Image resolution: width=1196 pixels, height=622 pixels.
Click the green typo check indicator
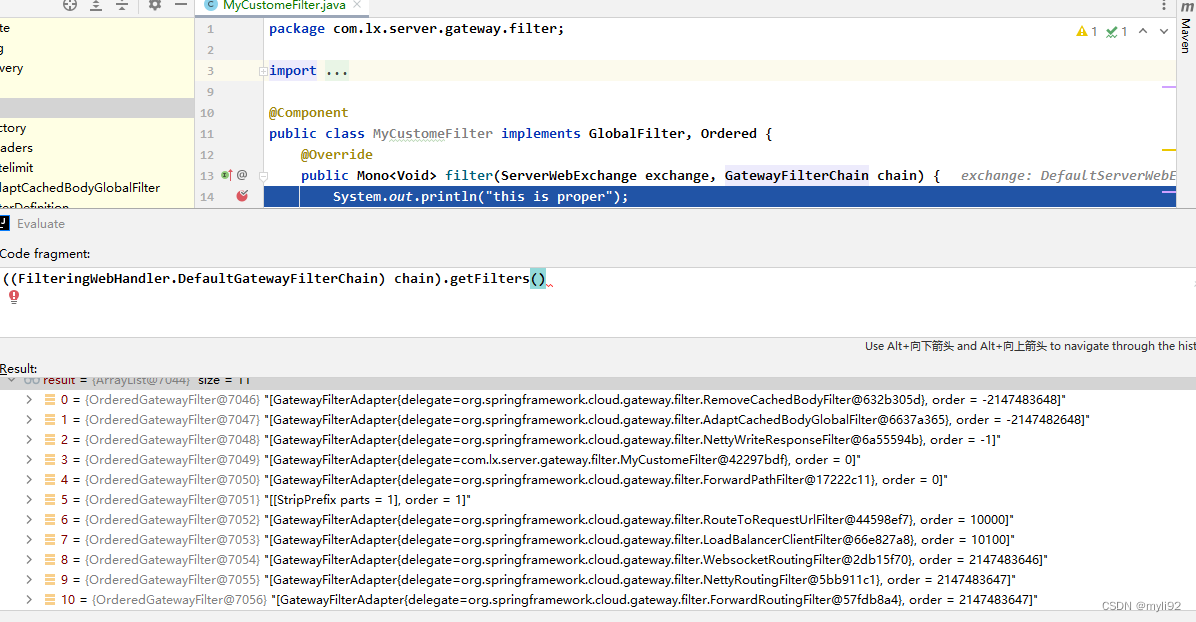[1117, 31]
